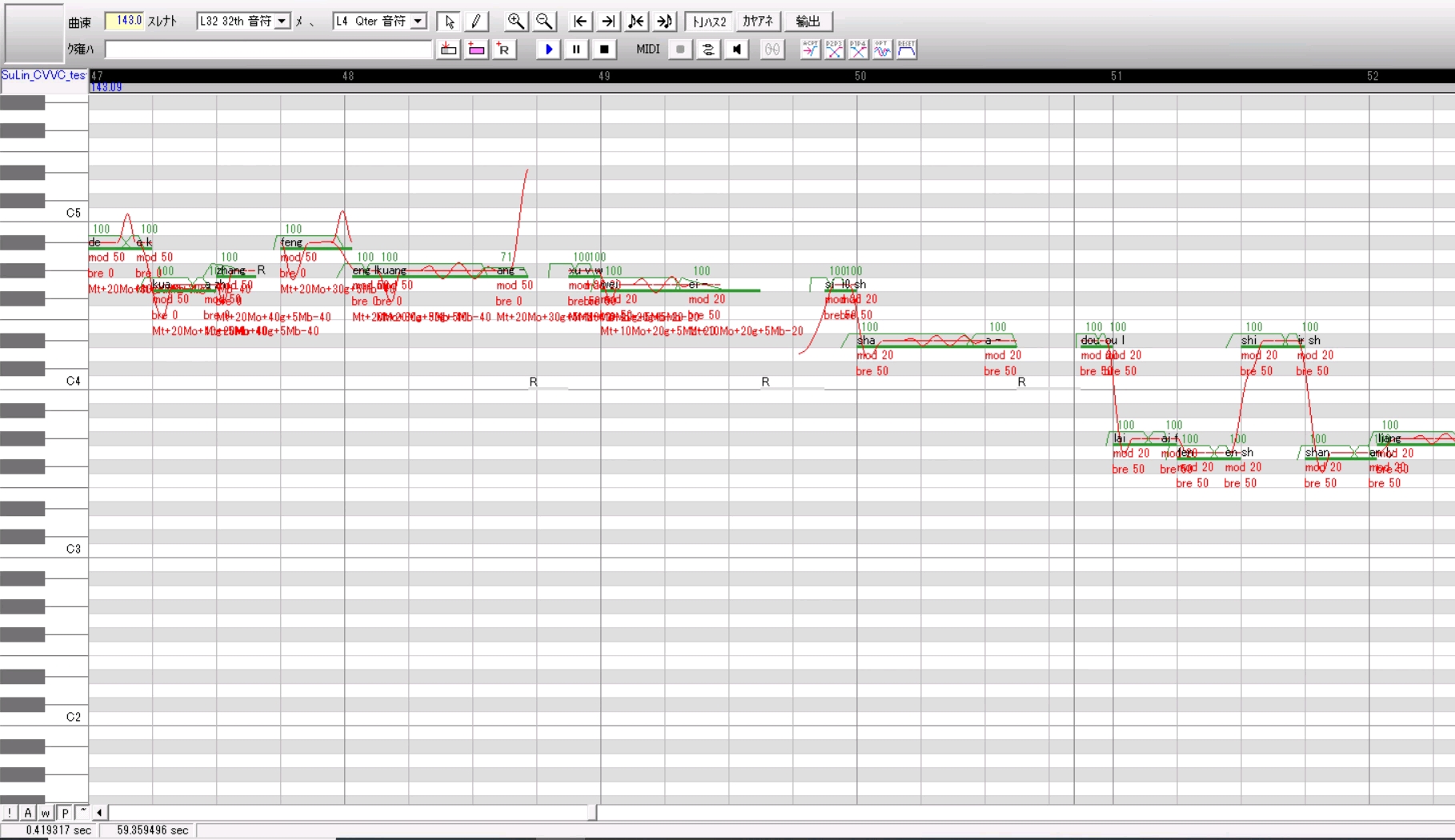This screenshot has width=1455, height=840.
Task: Click the 0.419317 sec status value
Action: coord(58,830)
